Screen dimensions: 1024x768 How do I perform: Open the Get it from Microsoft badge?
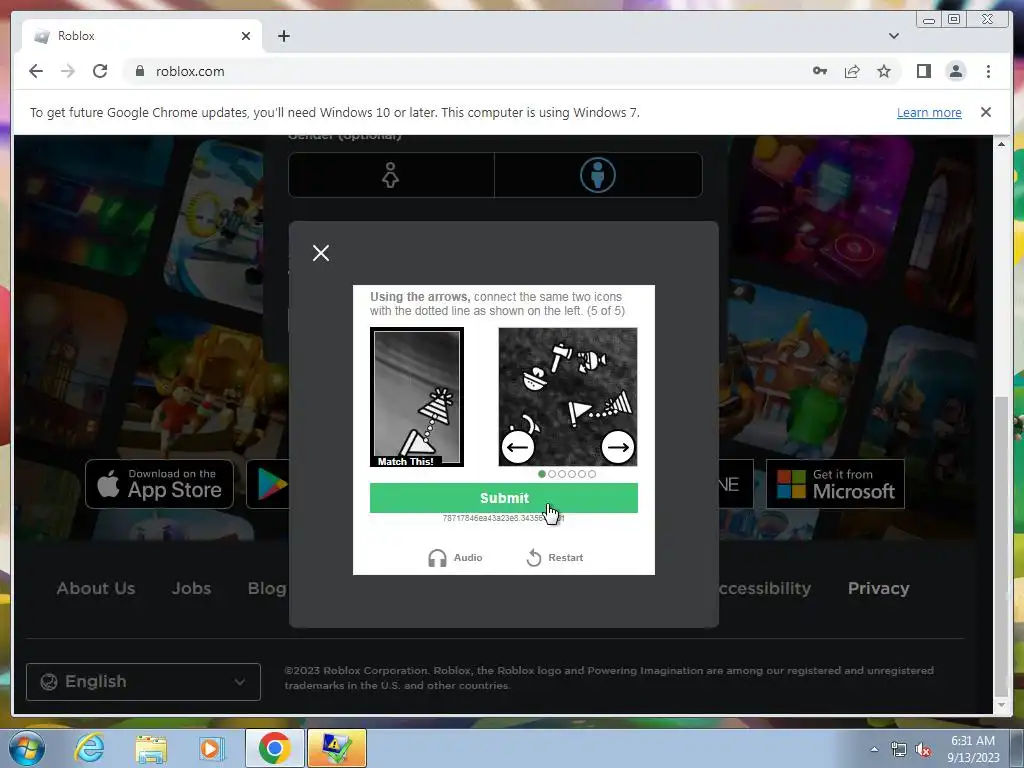click(x=835, y=484)
